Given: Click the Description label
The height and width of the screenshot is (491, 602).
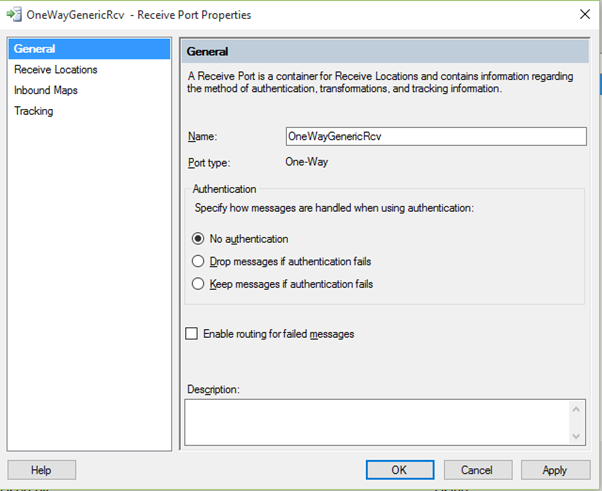Looking at the screenshot, I should click(213, 389).
